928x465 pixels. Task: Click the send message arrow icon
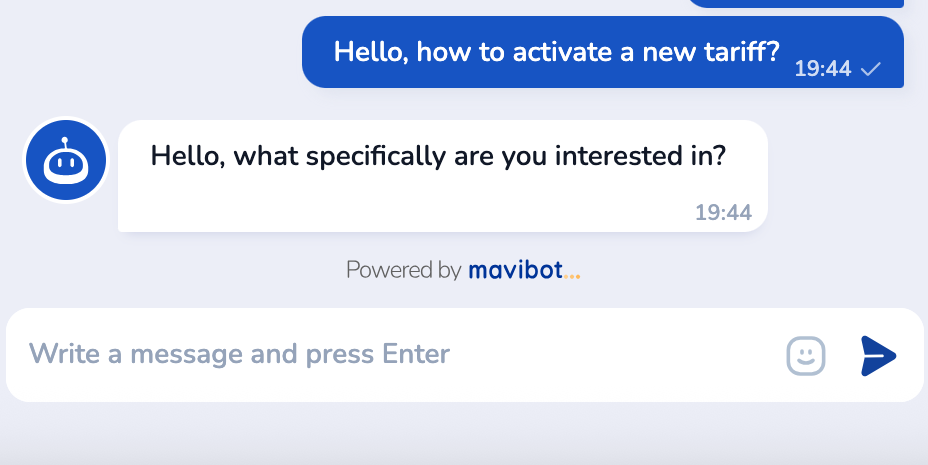pyautogui.click(x=878, y=355)
